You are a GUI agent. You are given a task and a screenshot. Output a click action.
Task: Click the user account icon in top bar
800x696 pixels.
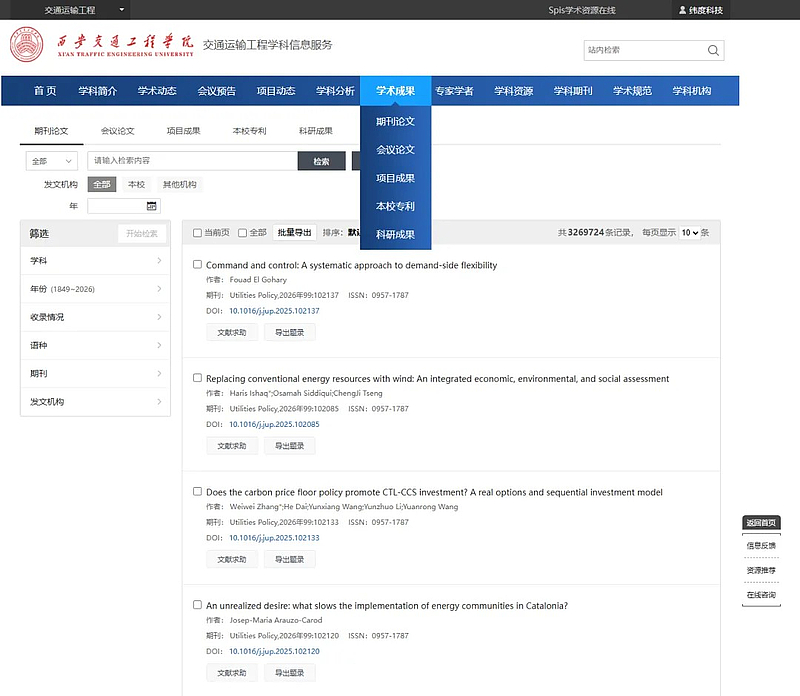682,10
